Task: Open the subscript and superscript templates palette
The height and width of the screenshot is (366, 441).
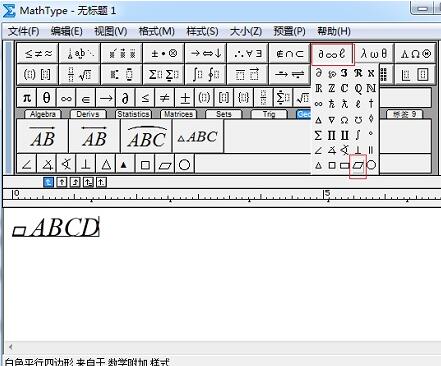Action: click(x=122, y=74)
